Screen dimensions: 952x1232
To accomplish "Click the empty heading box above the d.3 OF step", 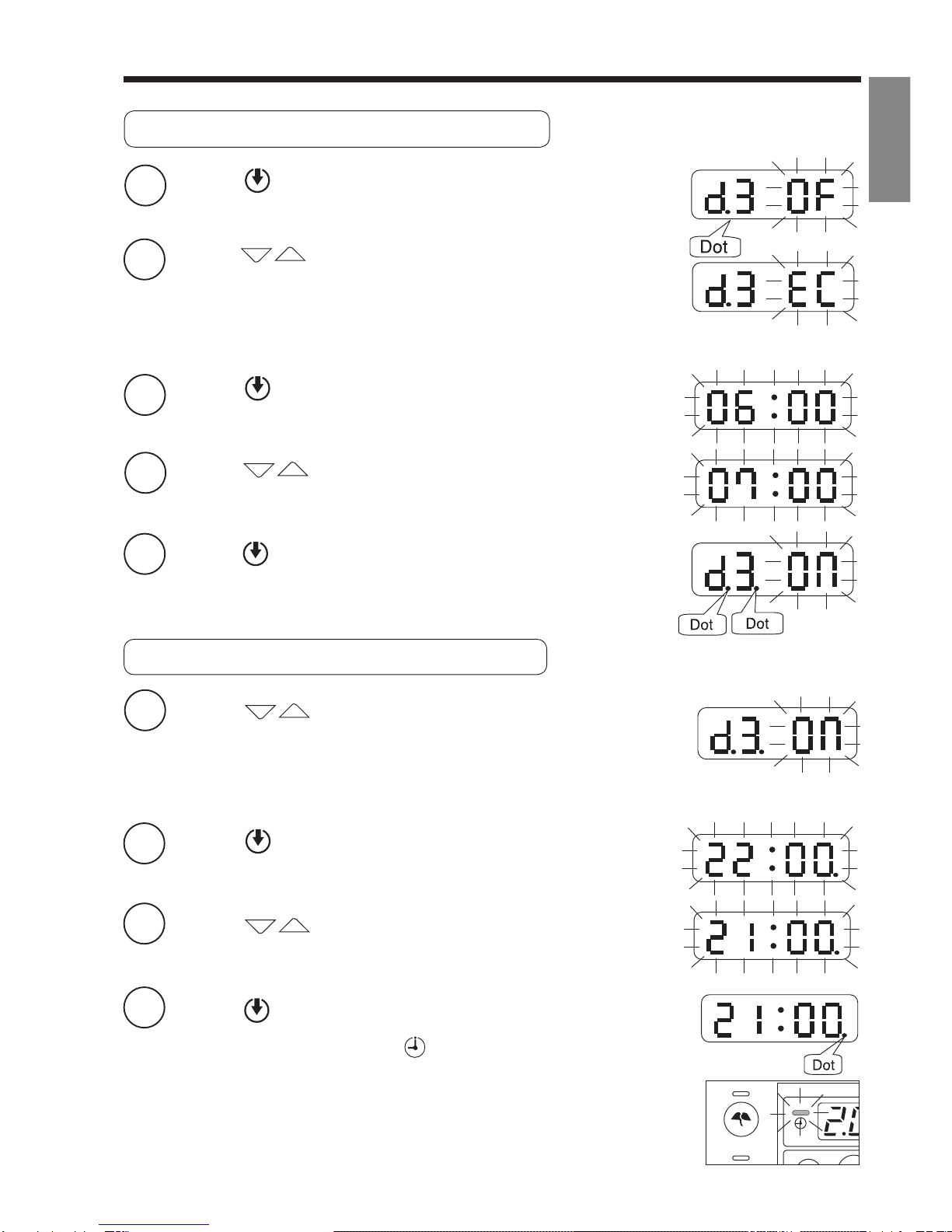I will (x=337, y=129).
